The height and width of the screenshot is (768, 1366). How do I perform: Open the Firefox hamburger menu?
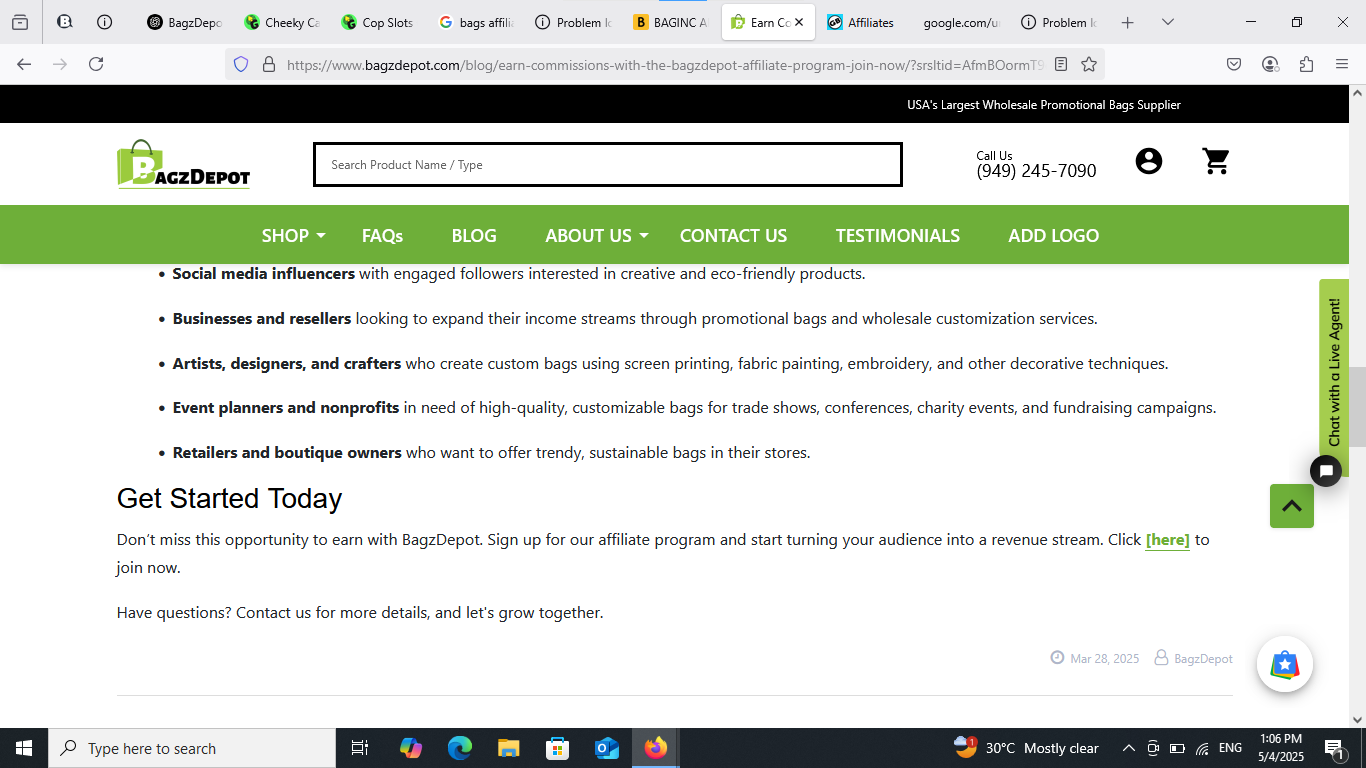tap(1342, 64)
